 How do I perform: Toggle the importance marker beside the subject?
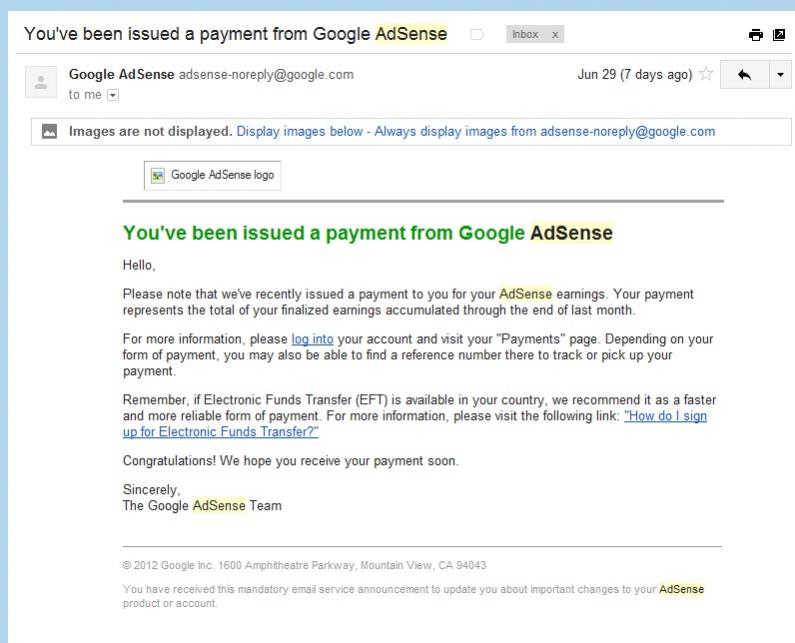(x=477, y=34)
